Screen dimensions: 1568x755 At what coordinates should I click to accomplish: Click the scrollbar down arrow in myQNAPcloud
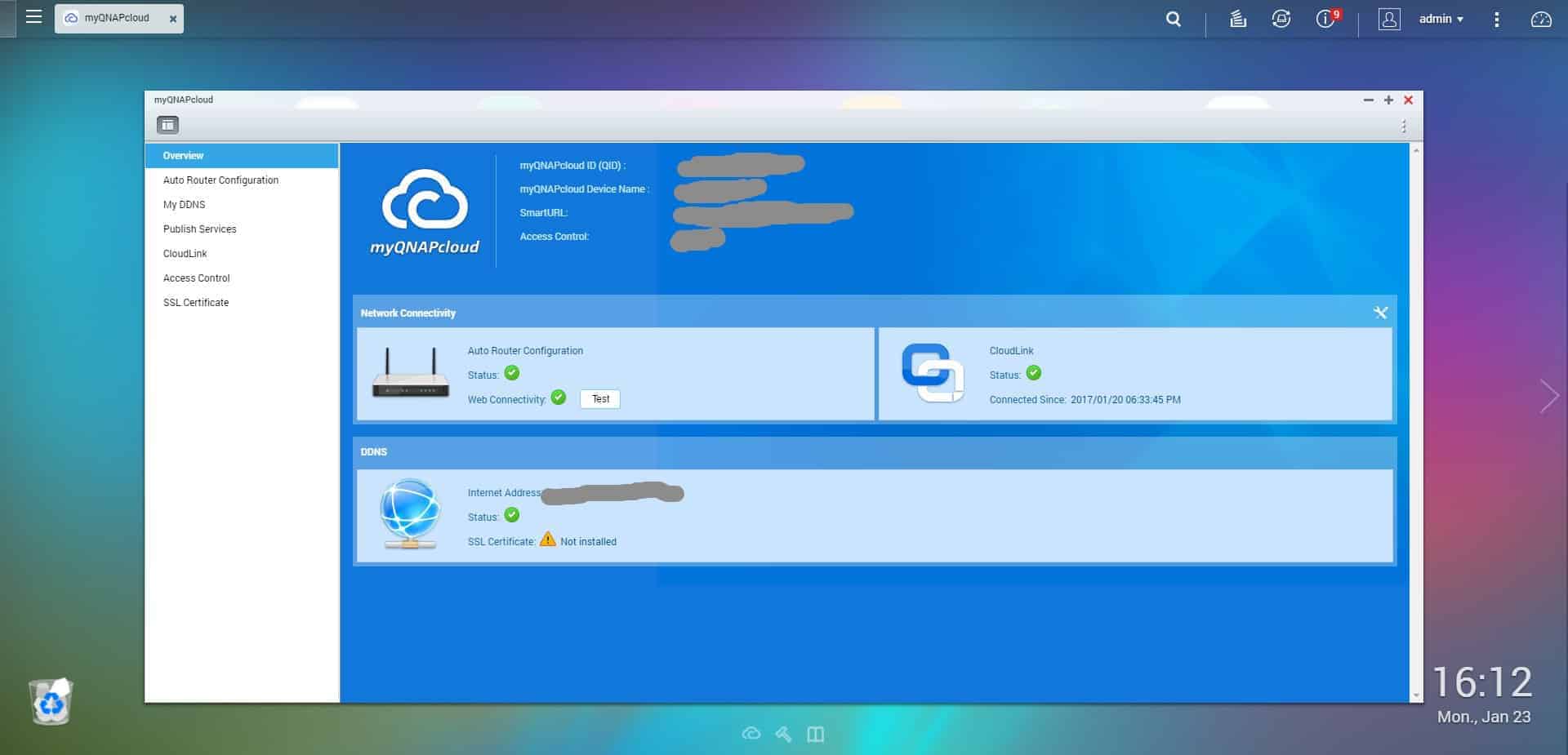(1416, 695)
